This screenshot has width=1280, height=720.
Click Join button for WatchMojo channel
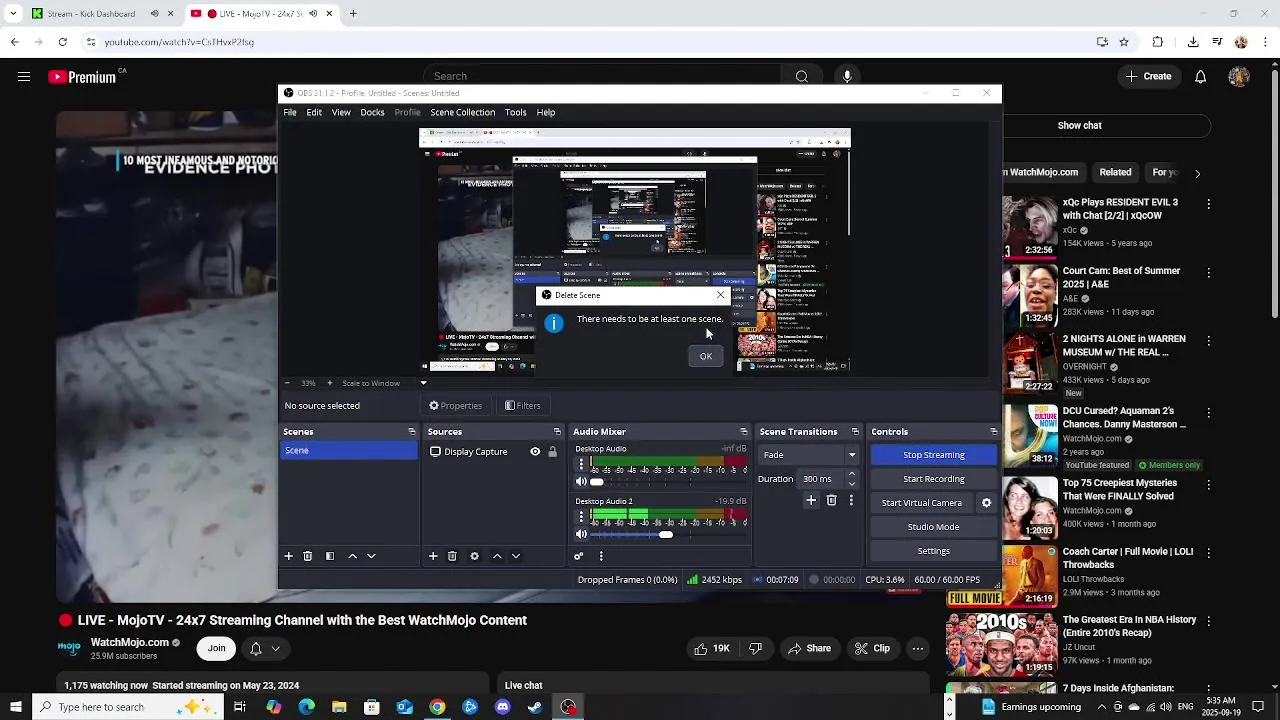[x=217, y=648]
